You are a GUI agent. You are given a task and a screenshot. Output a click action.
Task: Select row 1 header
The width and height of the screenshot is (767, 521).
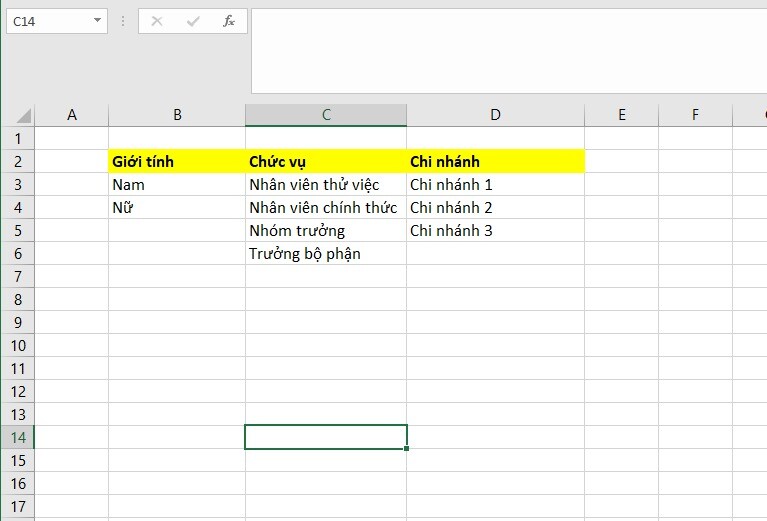[x=18, y=138]
